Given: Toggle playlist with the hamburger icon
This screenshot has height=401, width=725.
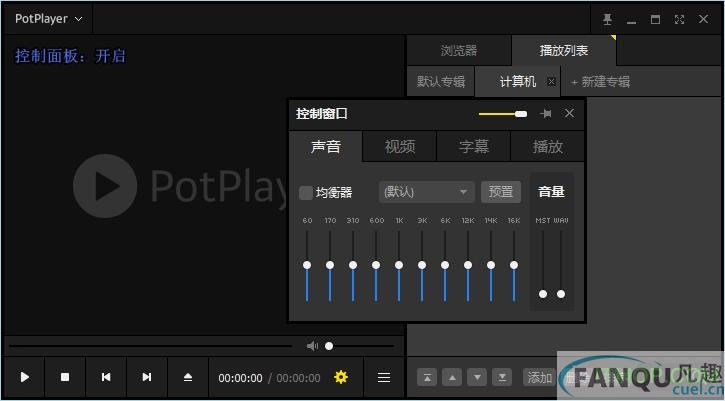Looking at the screenshot, I should pos(384,377).
